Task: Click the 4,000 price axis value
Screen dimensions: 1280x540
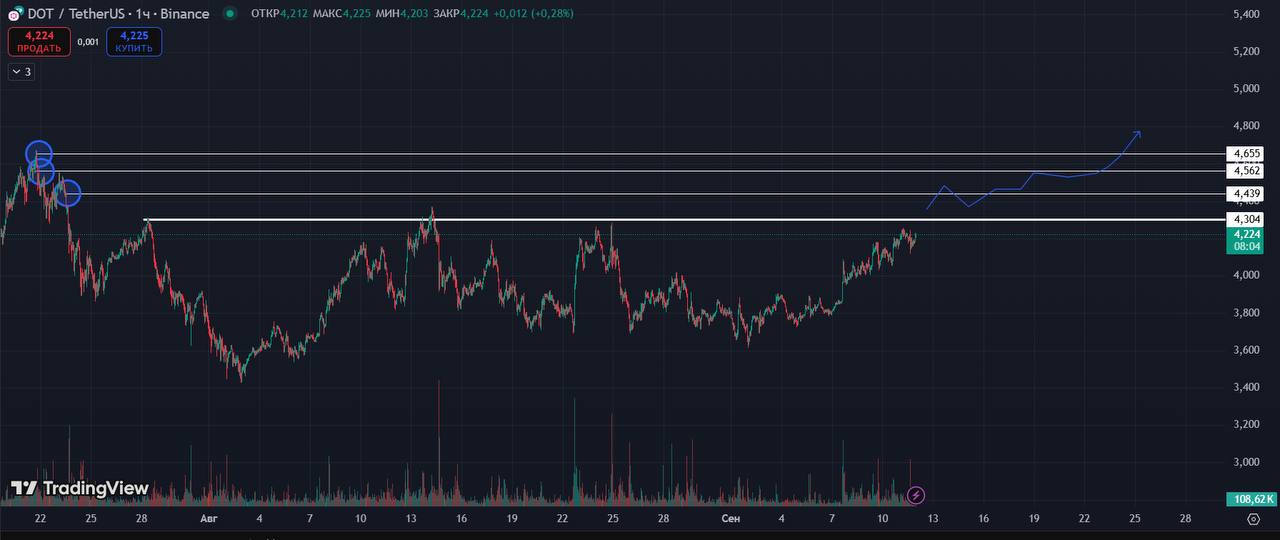Action: click(1246, 275)
